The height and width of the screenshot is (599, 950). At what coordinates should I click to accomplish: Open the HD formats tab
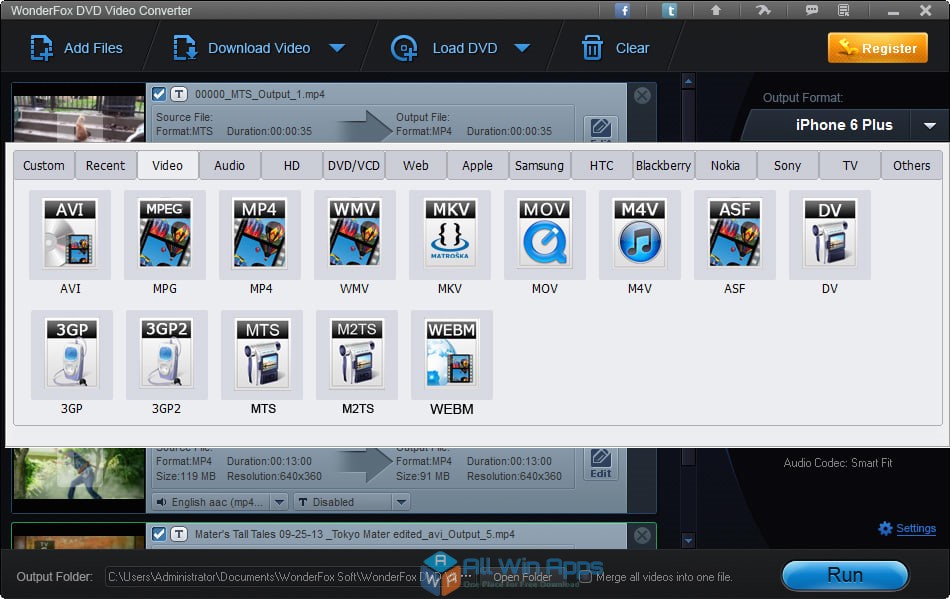(291, 165)
